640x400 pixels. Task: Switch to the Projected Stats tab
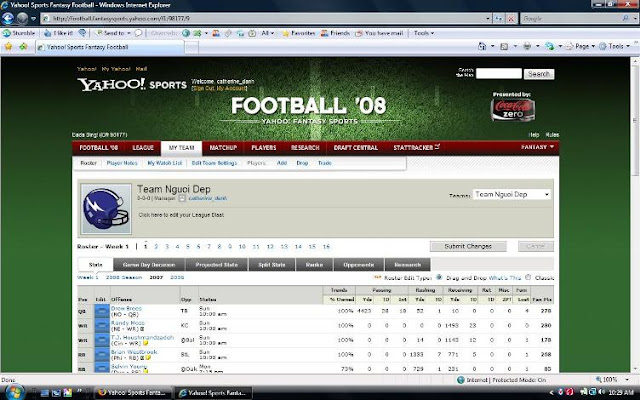tap(216, 265)
